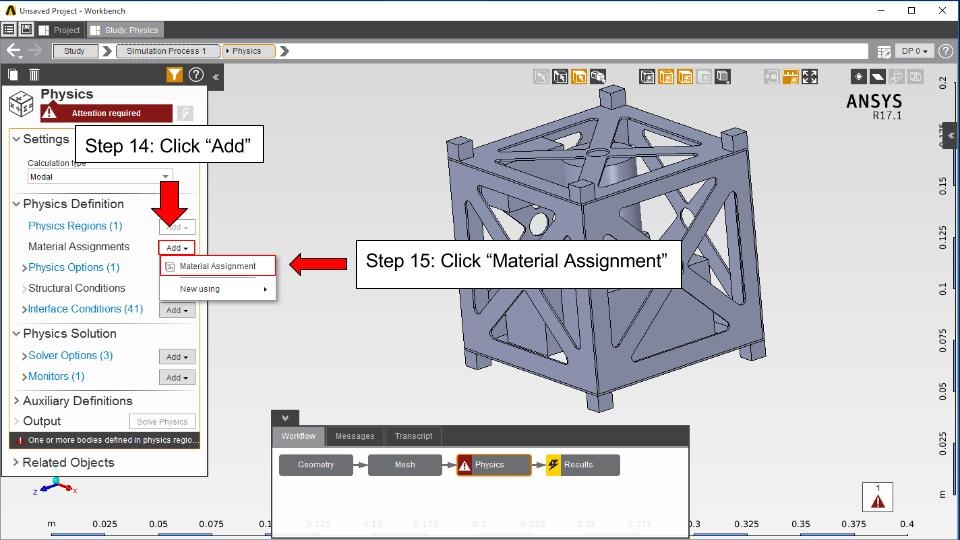Click the grayed zoom-to-selection icon

point(771,77)
